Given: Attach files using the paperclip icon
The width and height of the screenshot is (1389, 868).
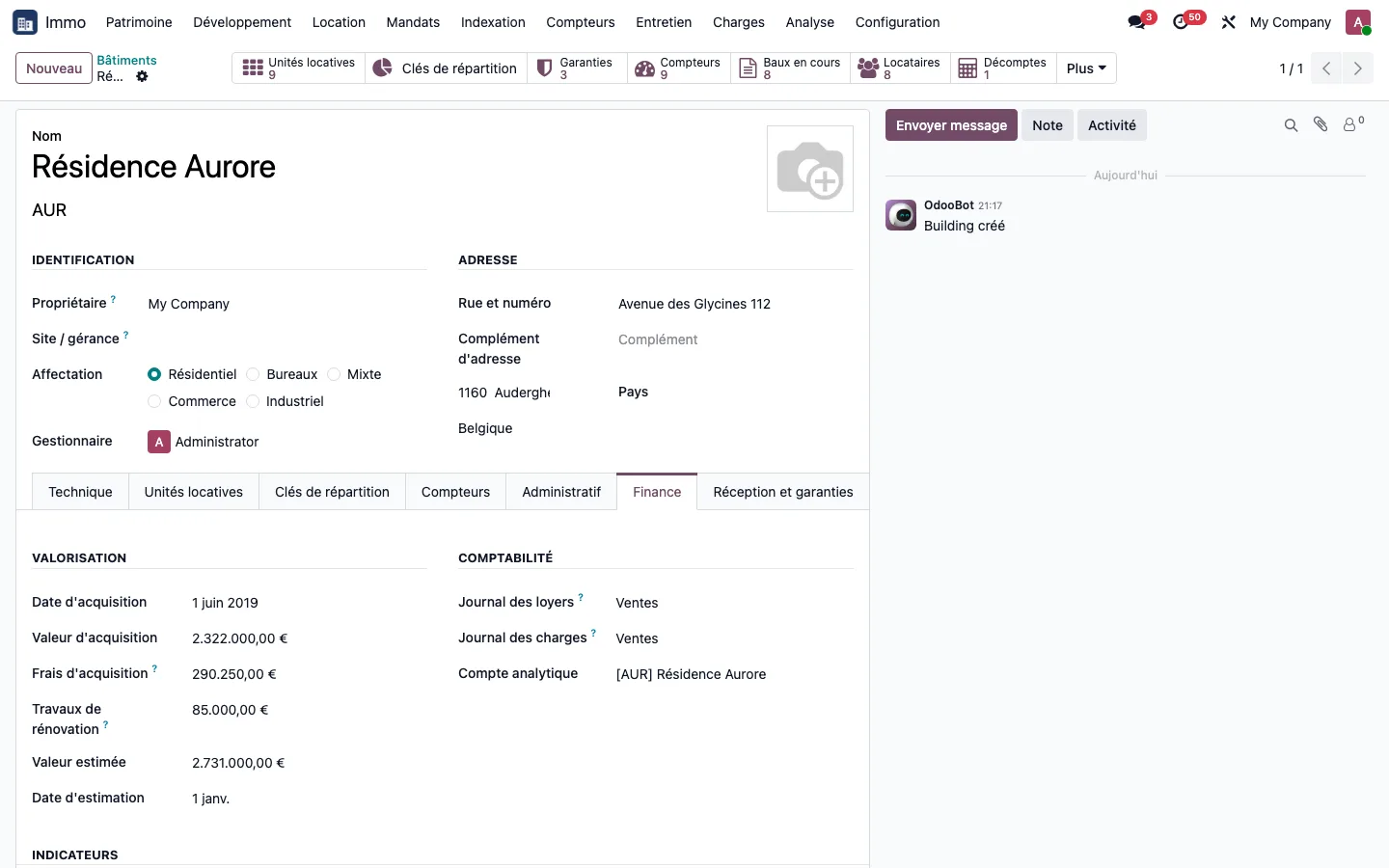Looking at the screenshot, I should coord(1321,124).
